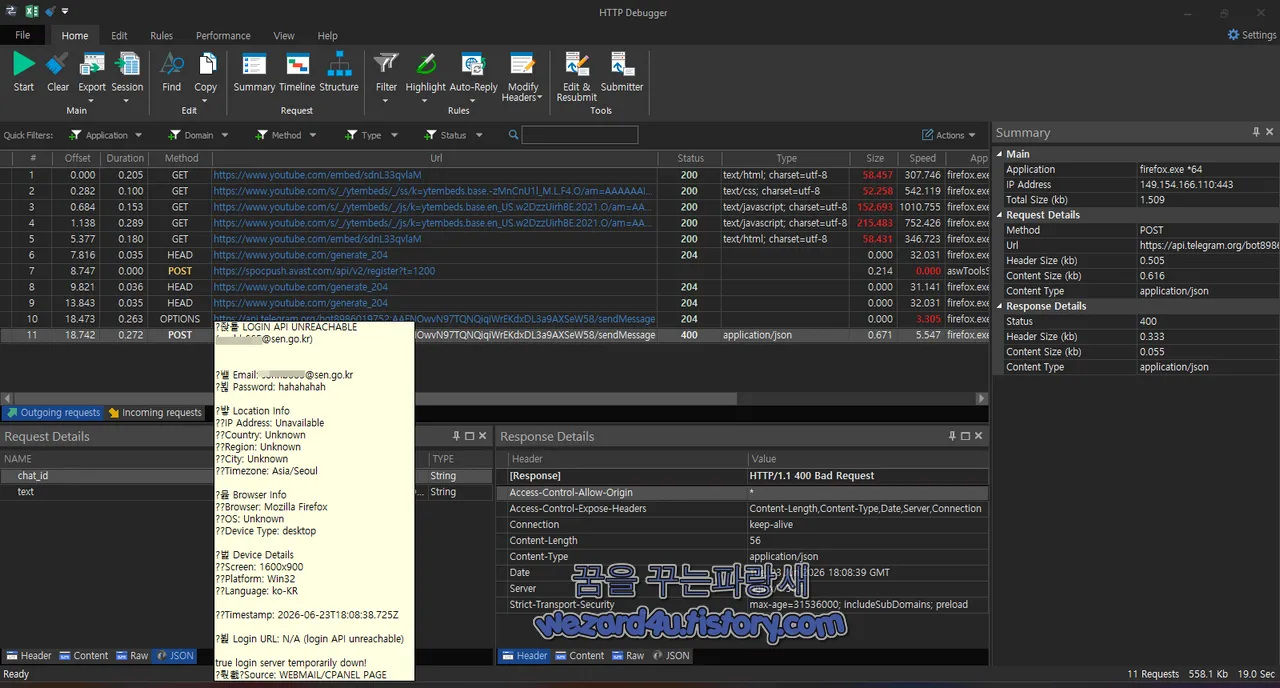Open the Timeline view
The height and width of the screenshot is (688, 1280).
[x=297, y=73]
